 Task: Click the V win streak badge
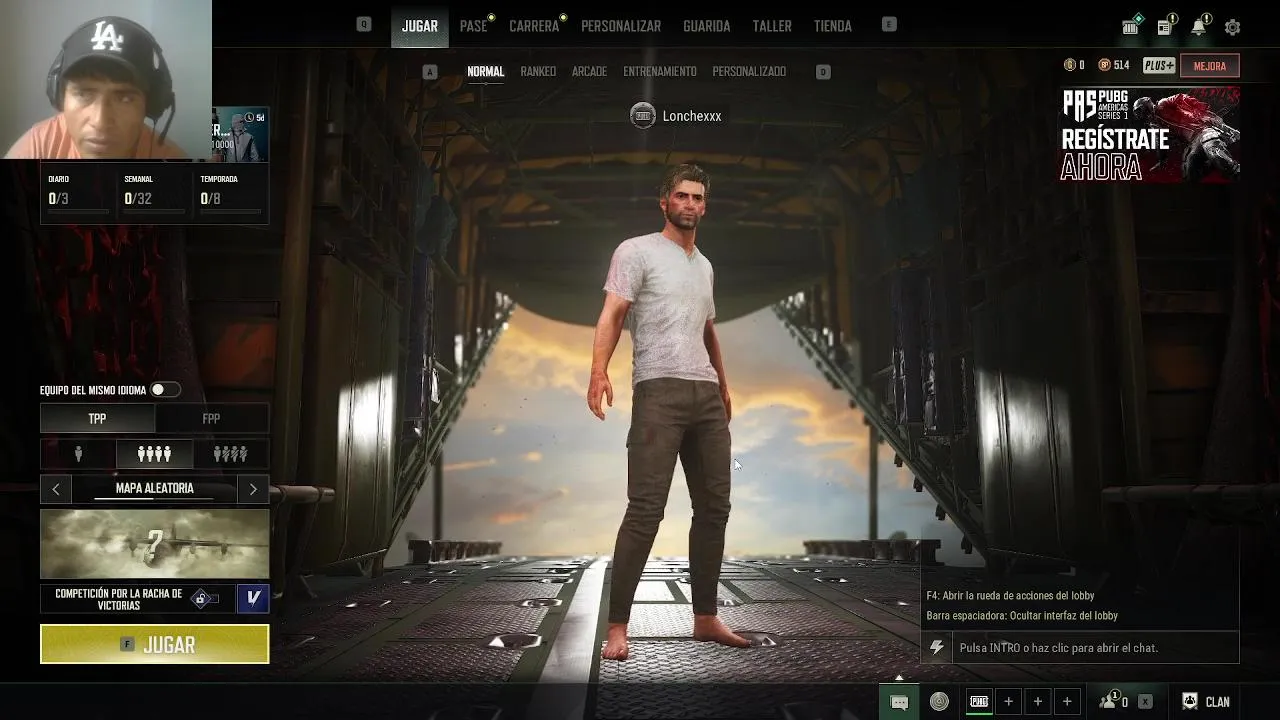[x=253, y=598]
